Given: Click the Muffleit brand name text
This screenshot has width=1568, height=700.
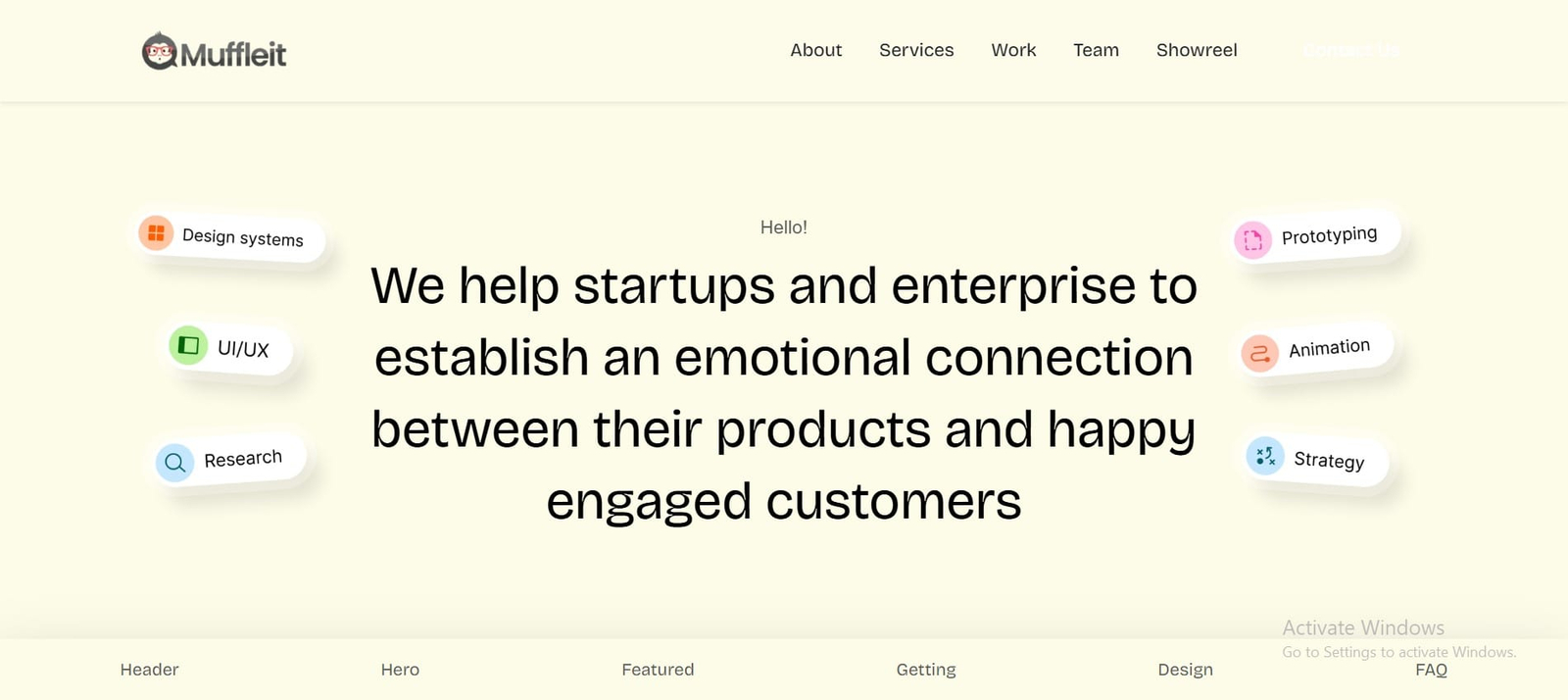Looking at the screenshot, I should 233,54.
